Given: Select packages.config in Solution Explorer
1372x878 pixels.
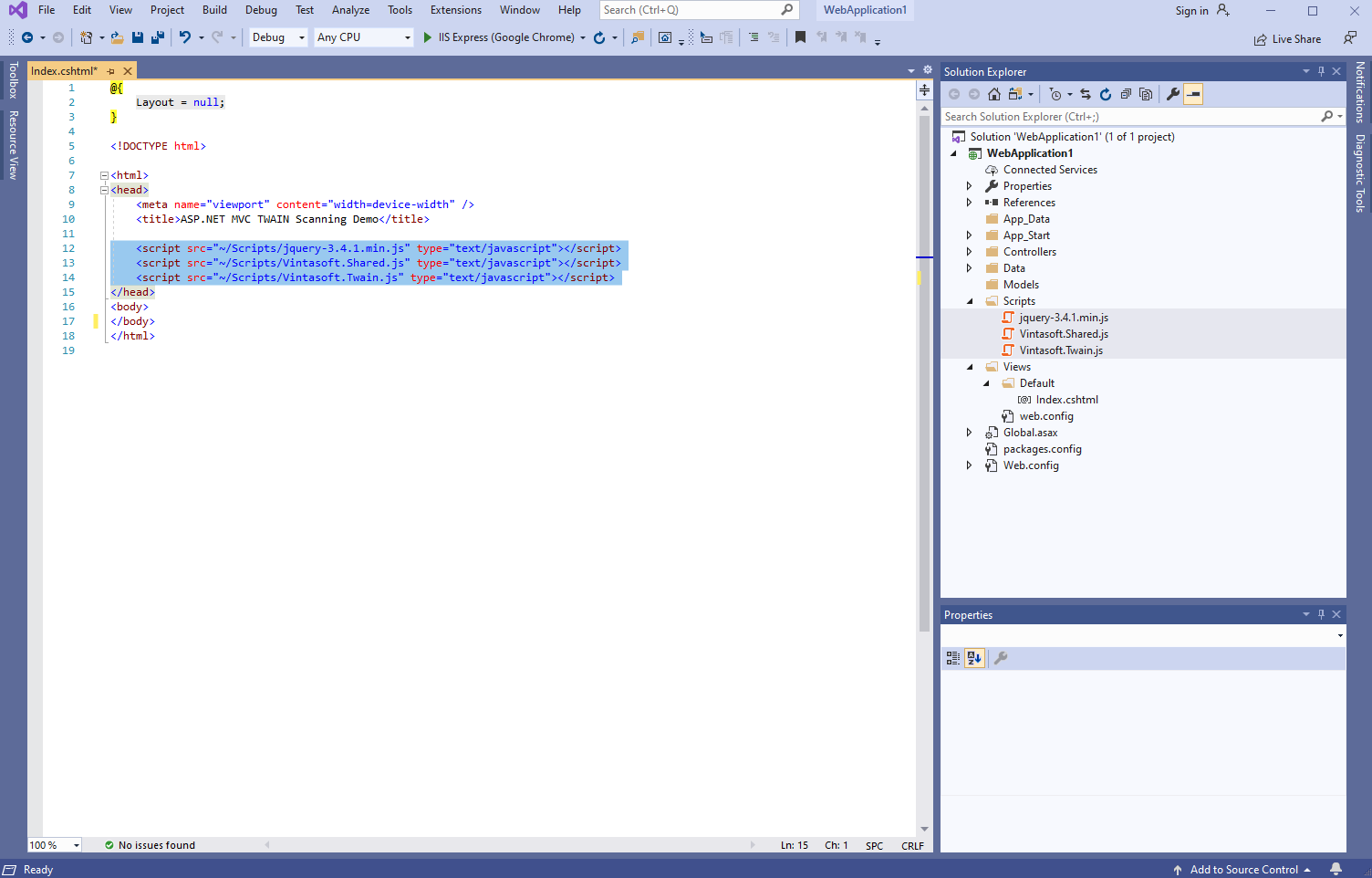Looking at the screenshot, I should [x=1043, y=449].
